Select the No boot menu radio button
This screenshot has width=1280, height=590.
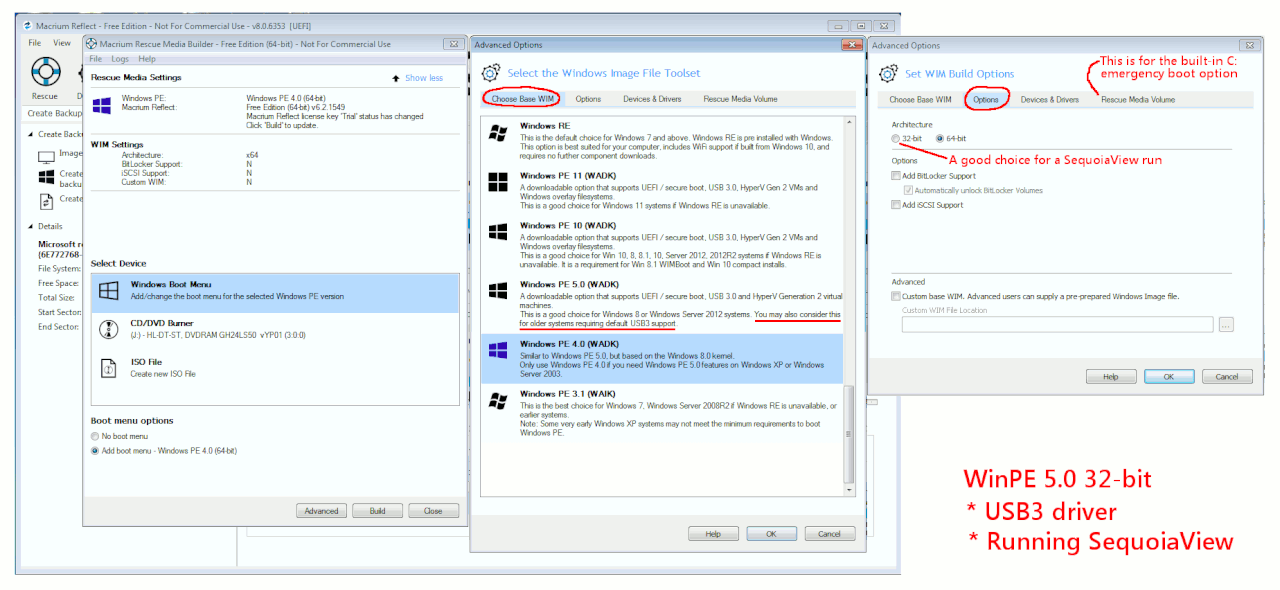tap(95, 436)
